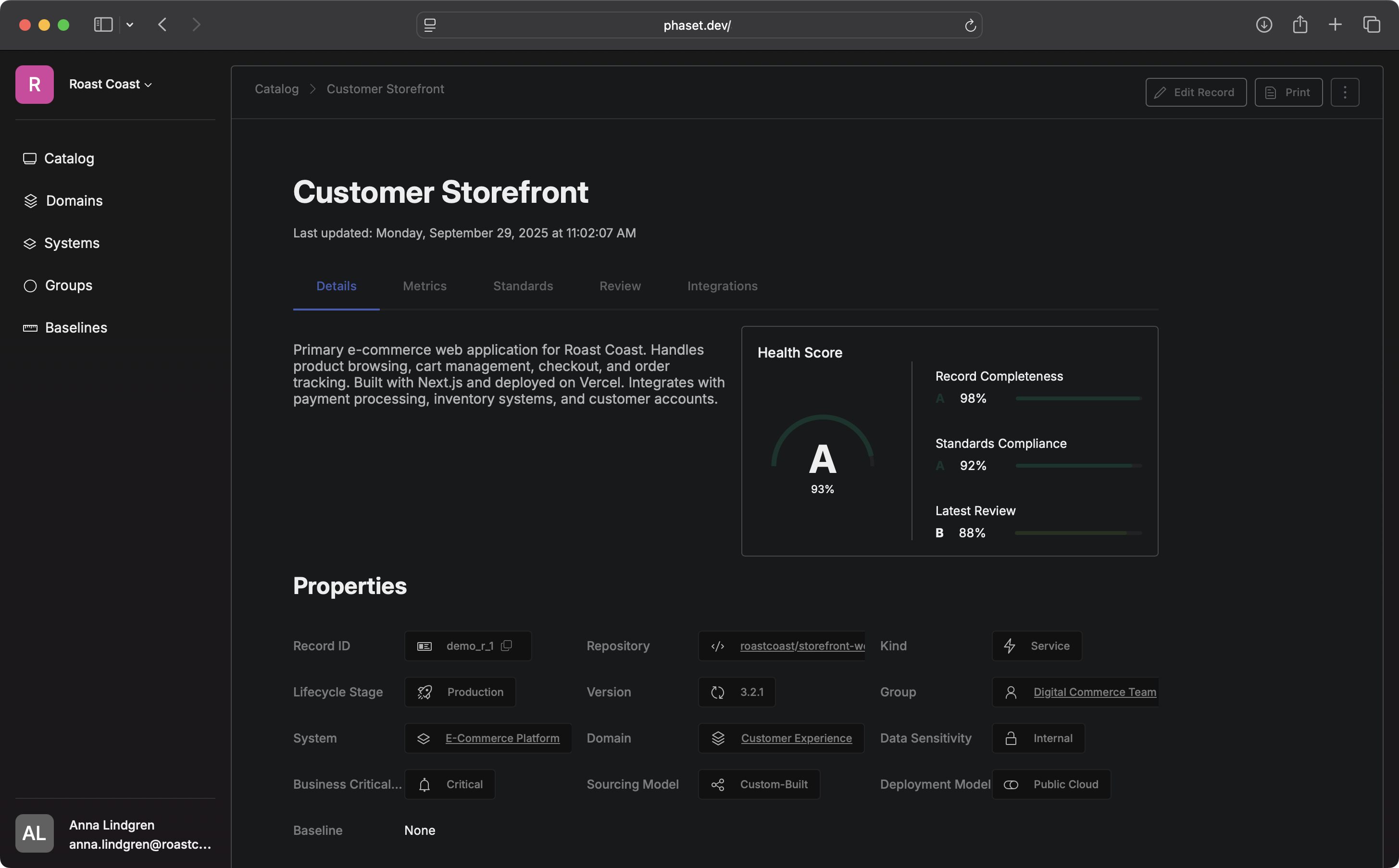Copy the Record ID demo_r_1

click(508, 645)
